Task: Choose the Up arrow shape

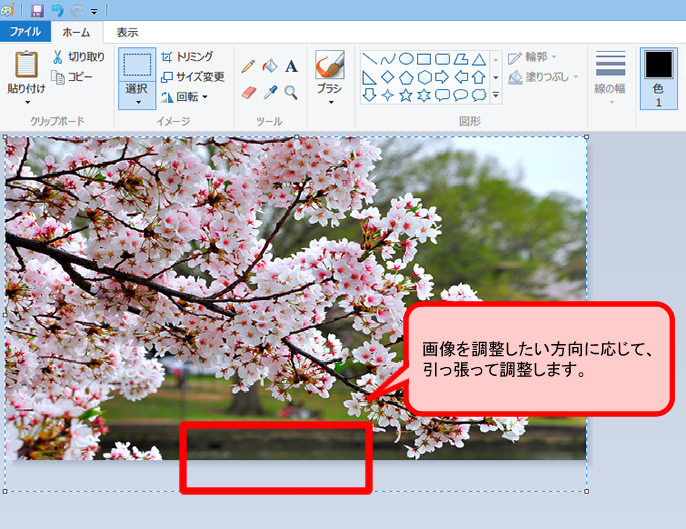Action: (479, 77)
